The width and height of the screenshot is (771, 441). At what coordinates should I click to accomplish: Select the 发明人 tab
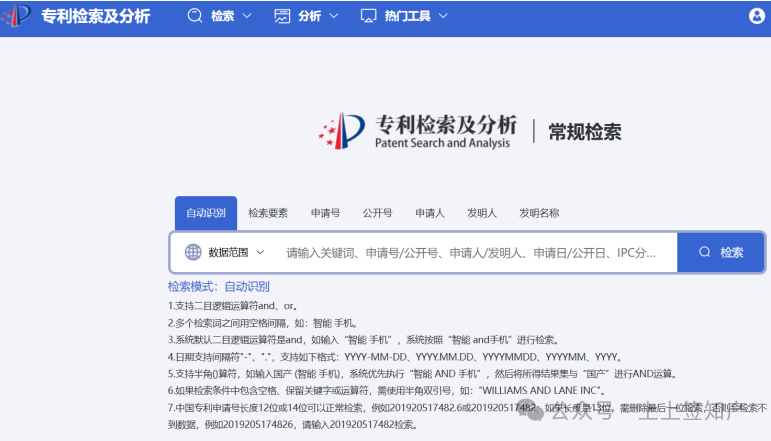[x=482, y=213]
